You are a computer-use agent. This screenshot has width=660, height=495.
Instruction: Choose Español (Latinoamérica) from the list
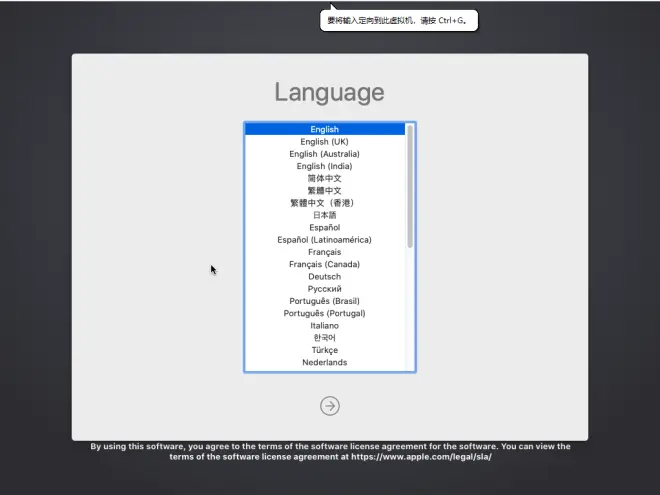324,240
